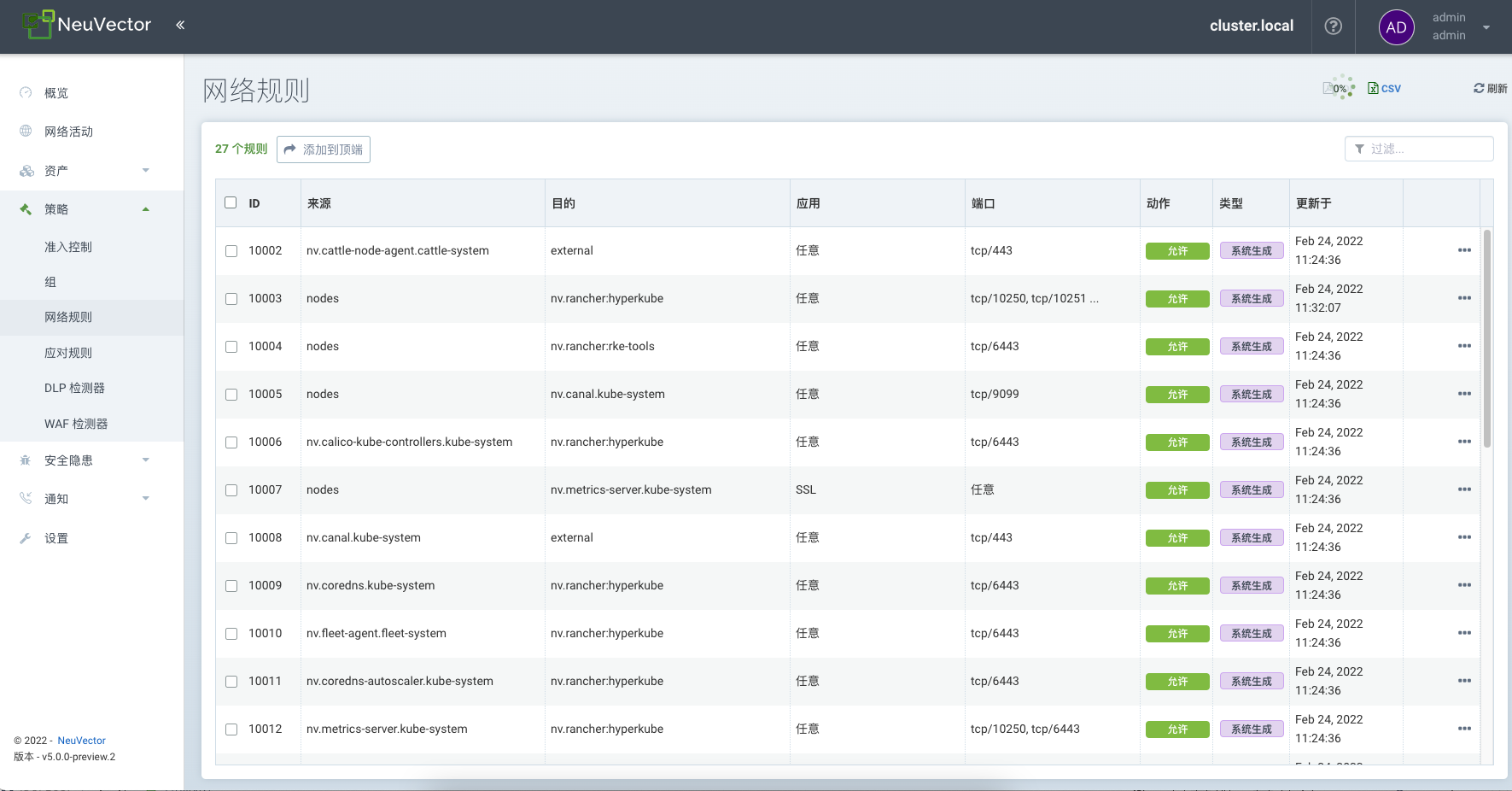The width and height of the screenshot is (1512, 791).
Task: Select the checkbox for rule 10003
Action: point(231,299)
